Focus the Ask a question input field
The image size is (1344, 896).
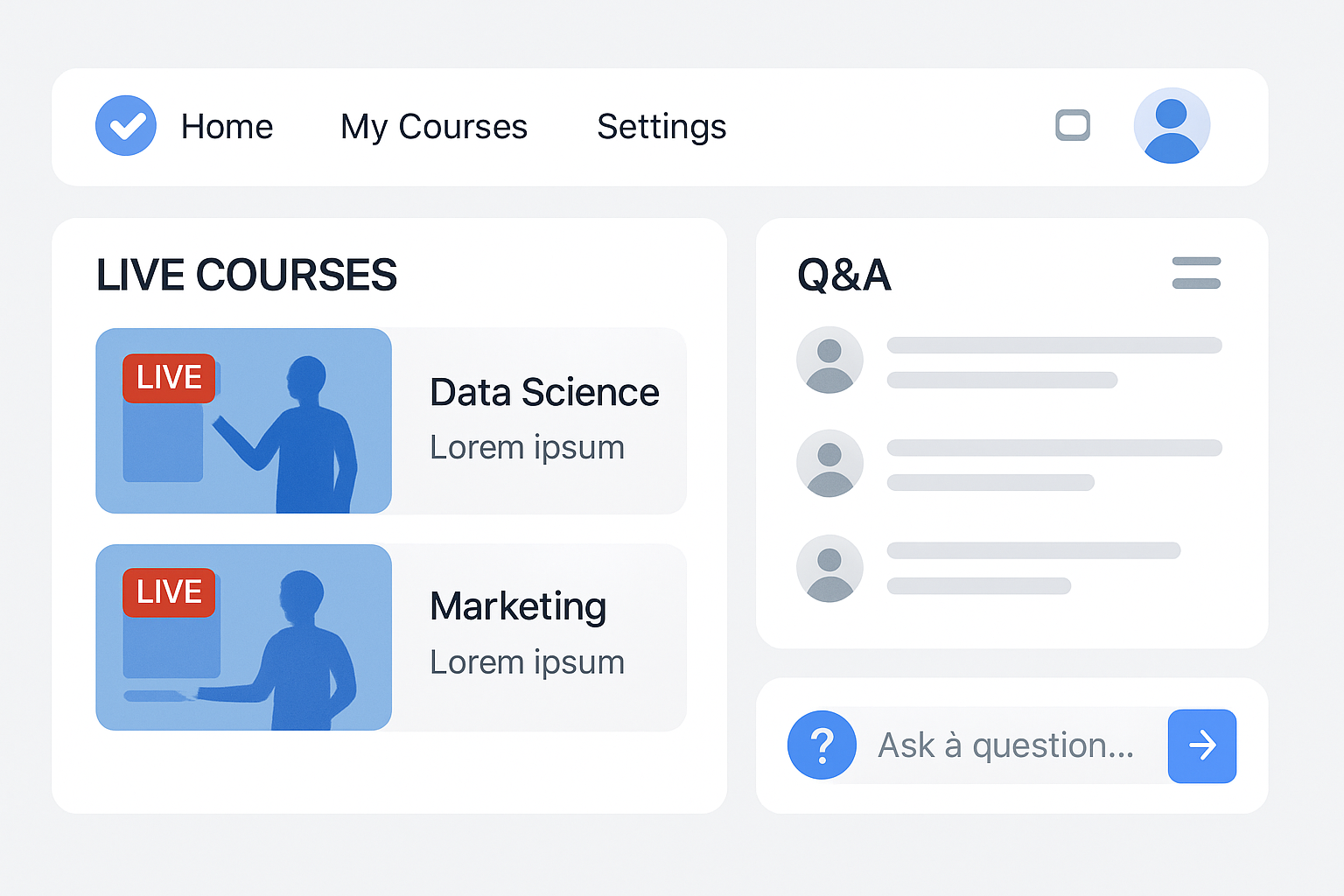pos(1006,746)
